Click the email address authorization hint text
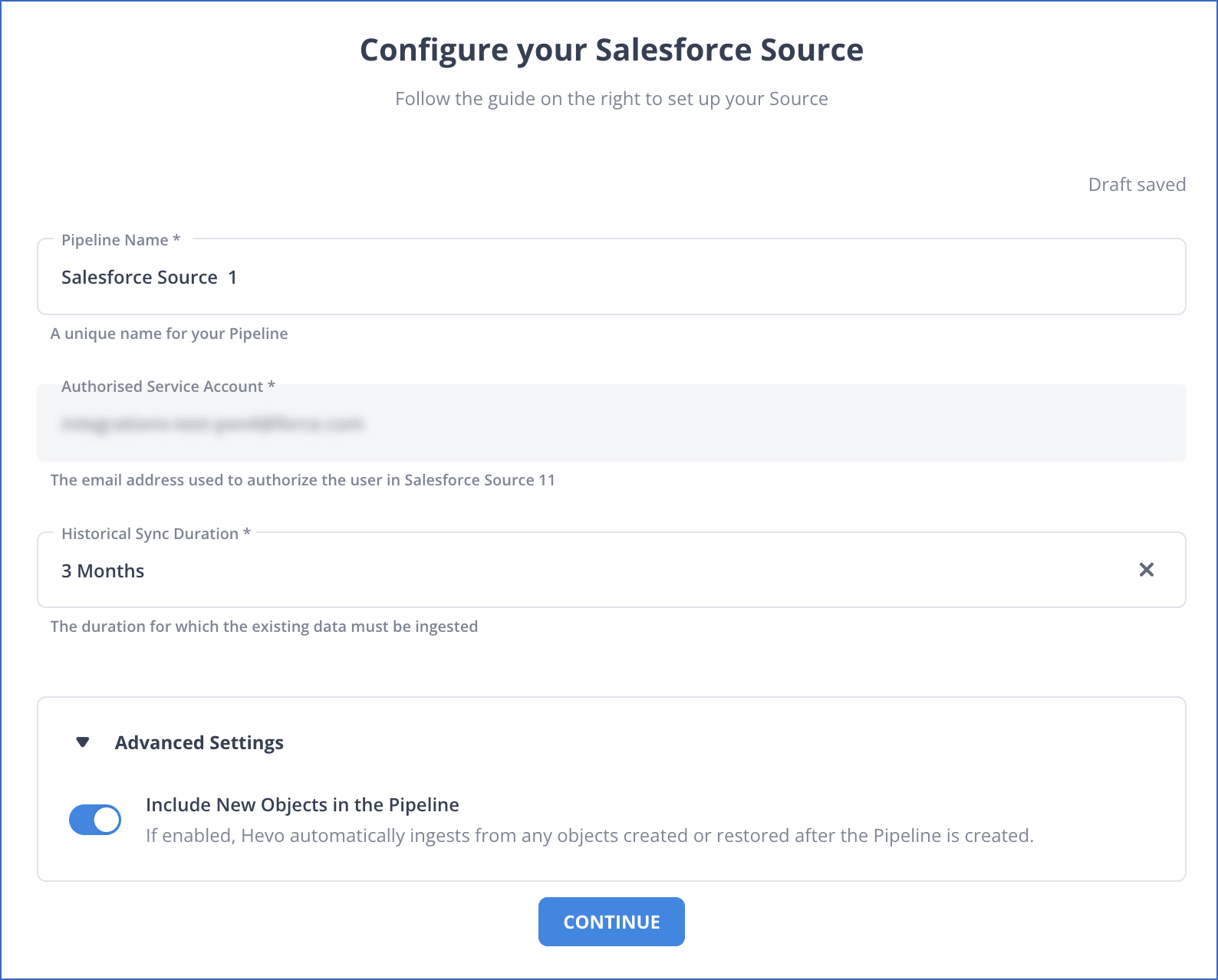1218x980 pixels. pos(302,480)
